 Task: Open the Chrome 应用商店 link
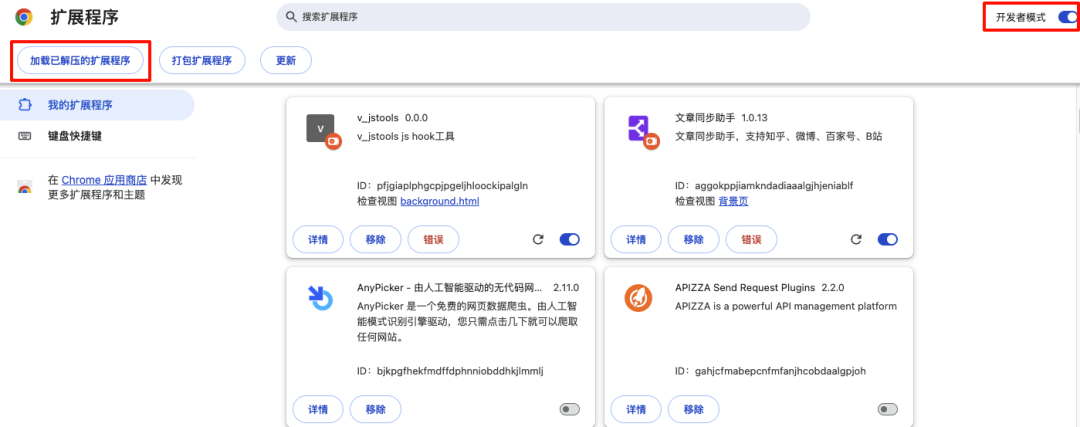(104, 180)
